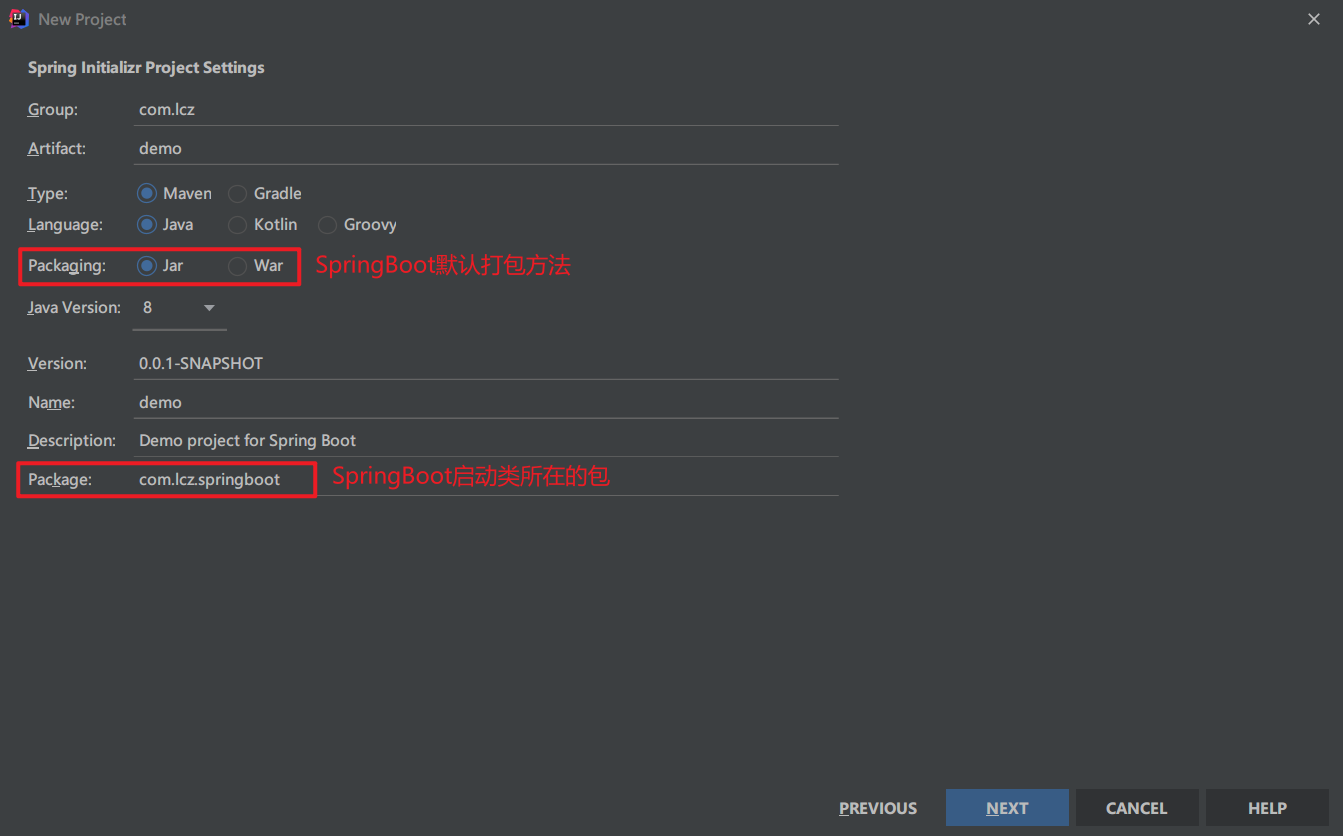Click the Name input field
Viewport: 1343px width, 836px height.
[x=485, y=402]
